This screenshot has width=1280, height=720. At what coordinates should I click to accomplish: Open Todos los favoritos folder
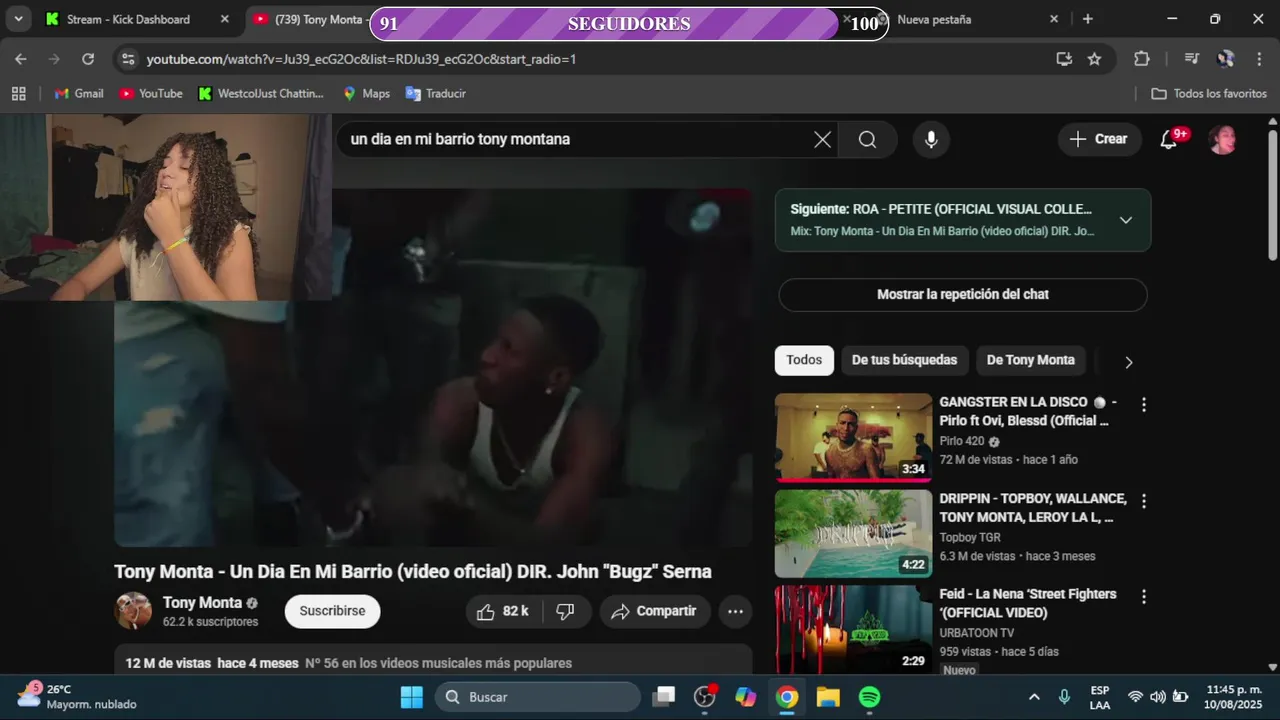[x=1209, y=93]
